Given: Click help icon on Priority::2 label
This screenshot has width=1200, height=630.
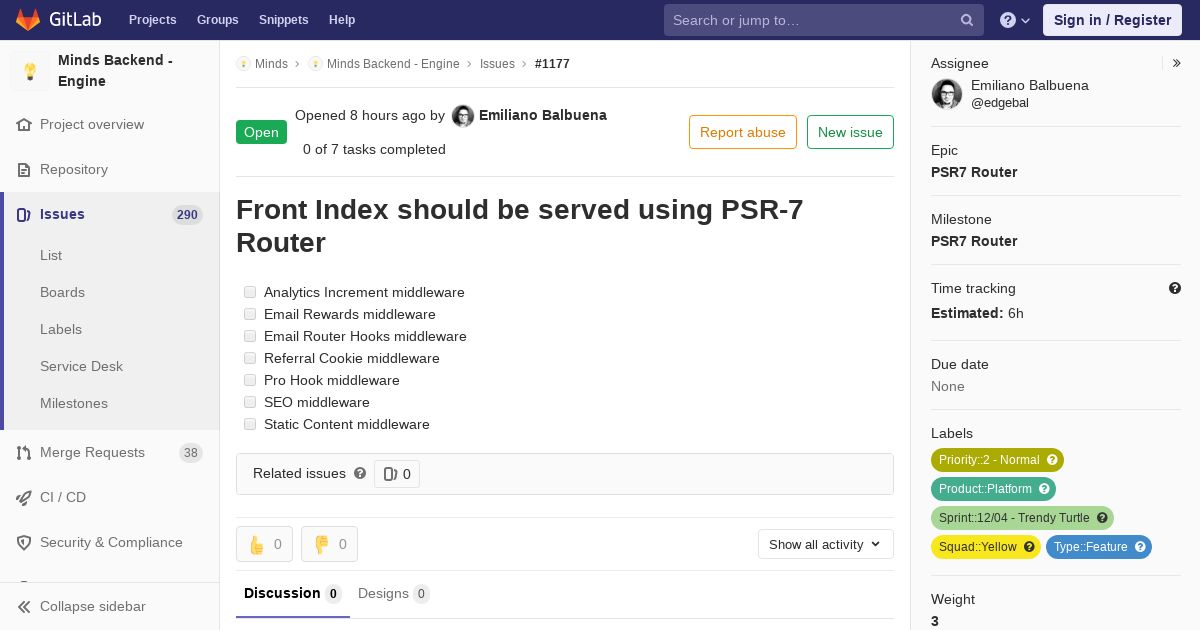Looking at the screenshot, I should point(1052,460).
